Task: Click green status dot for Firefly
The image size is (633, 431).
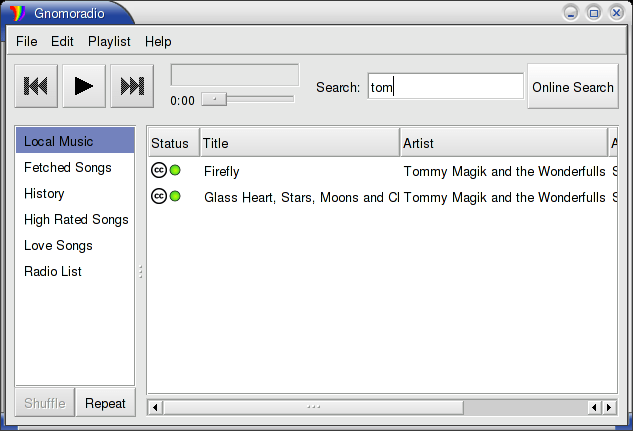Action: 175,171
